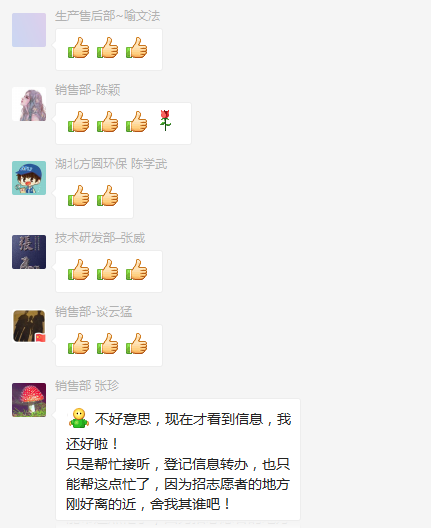Click the second thumbs-up emoji from 陈学武
This screenshot has height=528, width=431.
coord(107,195)
